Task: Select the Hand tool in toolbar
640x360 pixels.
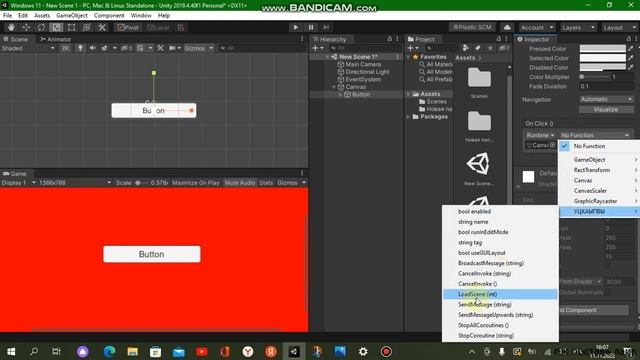Action: (x=11, y=27)
